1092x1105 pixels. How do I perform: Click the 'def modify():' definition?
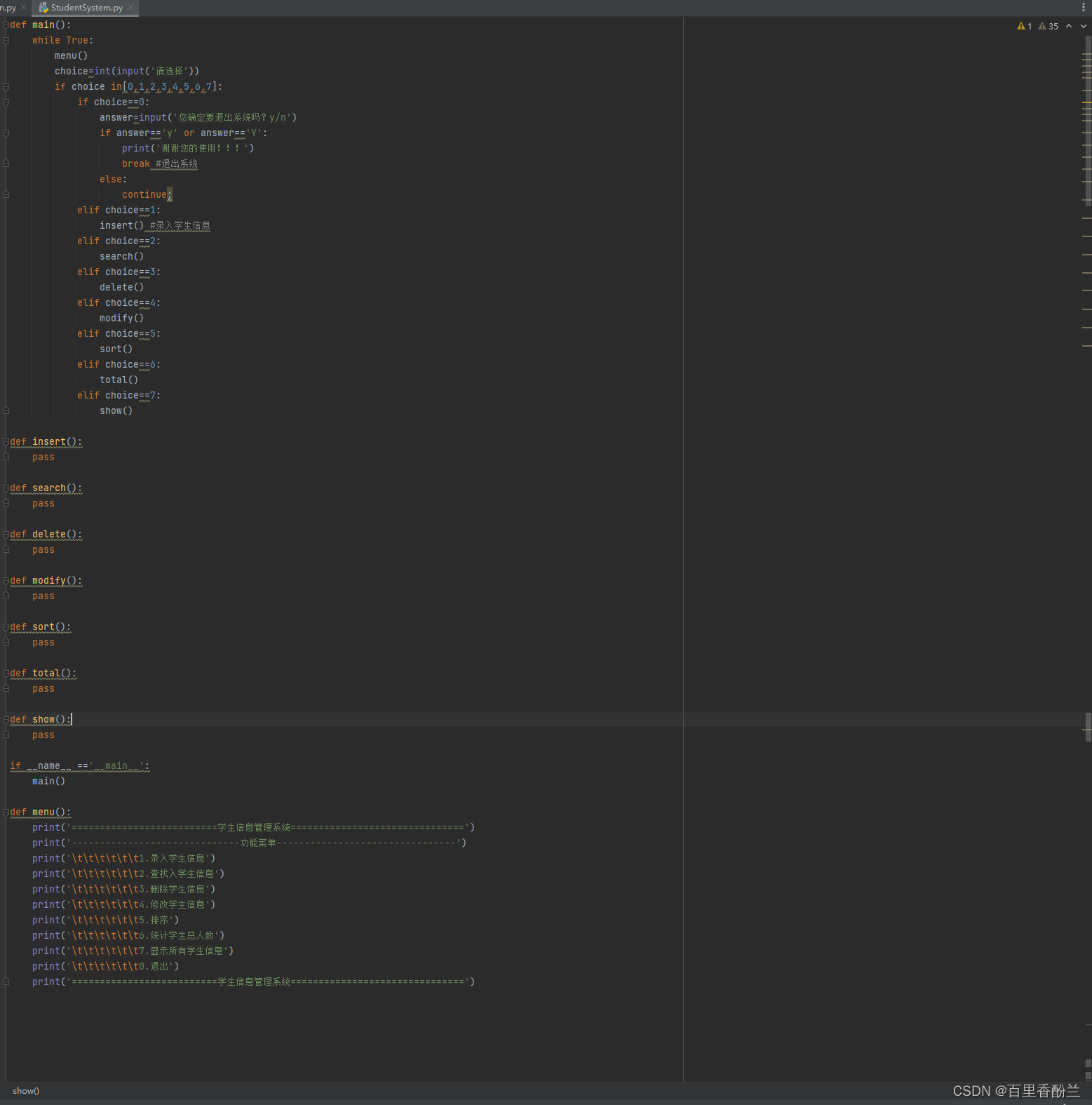click(46, 580)
